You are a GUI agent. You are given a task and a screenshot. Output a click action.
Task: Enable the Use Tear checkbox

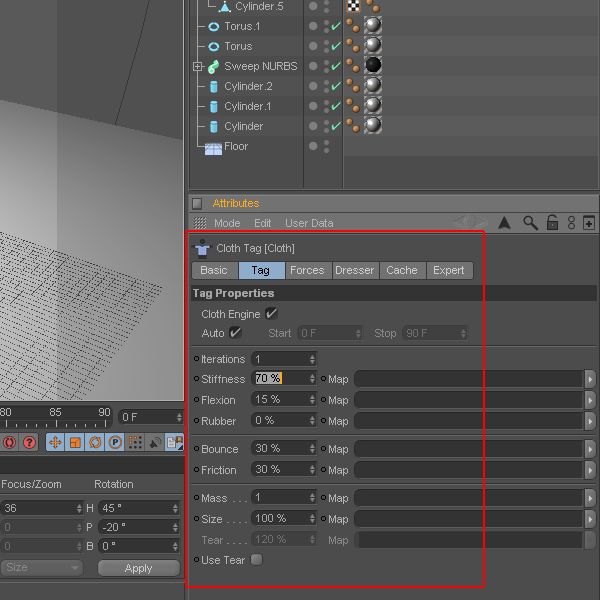257,559
